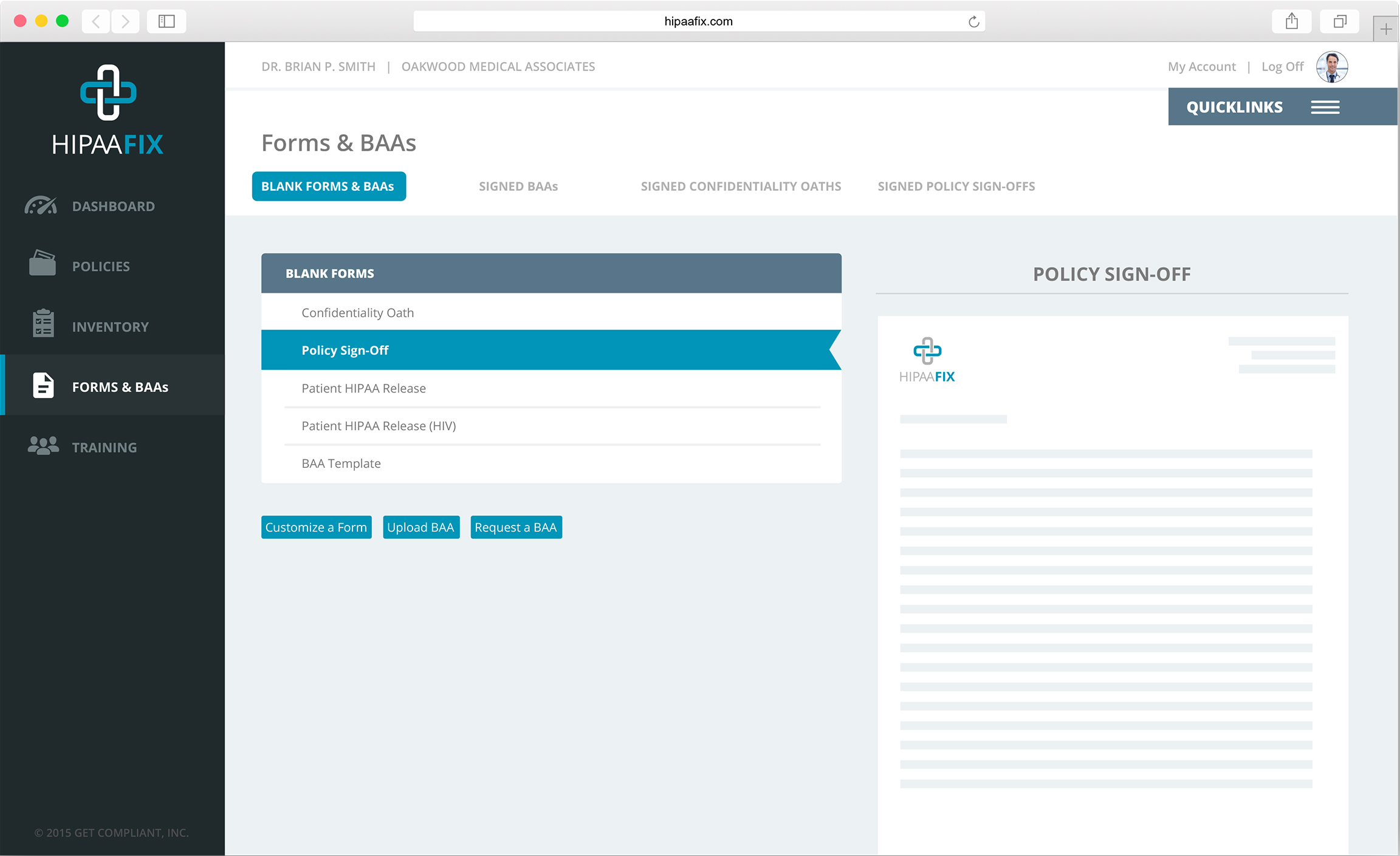Expand the QUICKLINKS panel label

point(1235,108)
